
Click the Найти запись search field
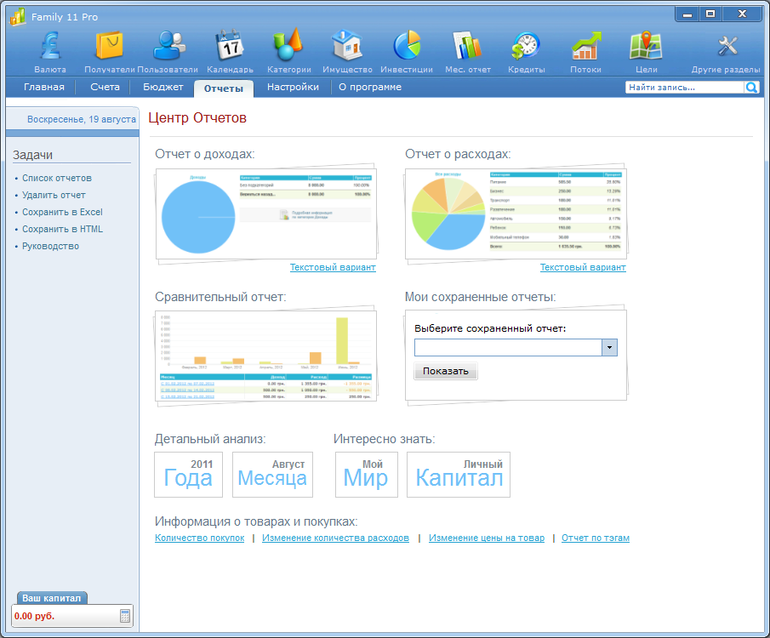tap(684, 88)
